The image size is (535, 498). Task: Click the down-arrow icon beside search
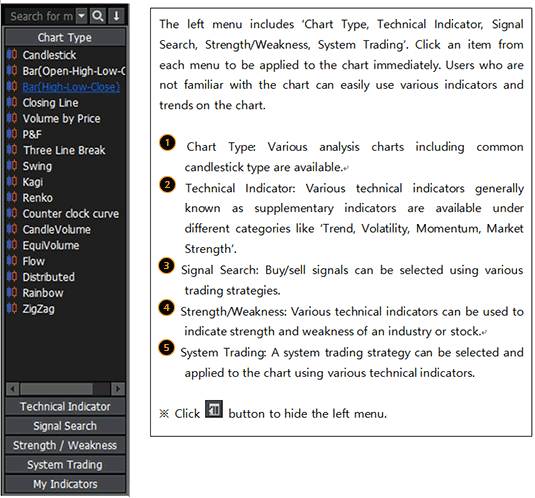116,16
